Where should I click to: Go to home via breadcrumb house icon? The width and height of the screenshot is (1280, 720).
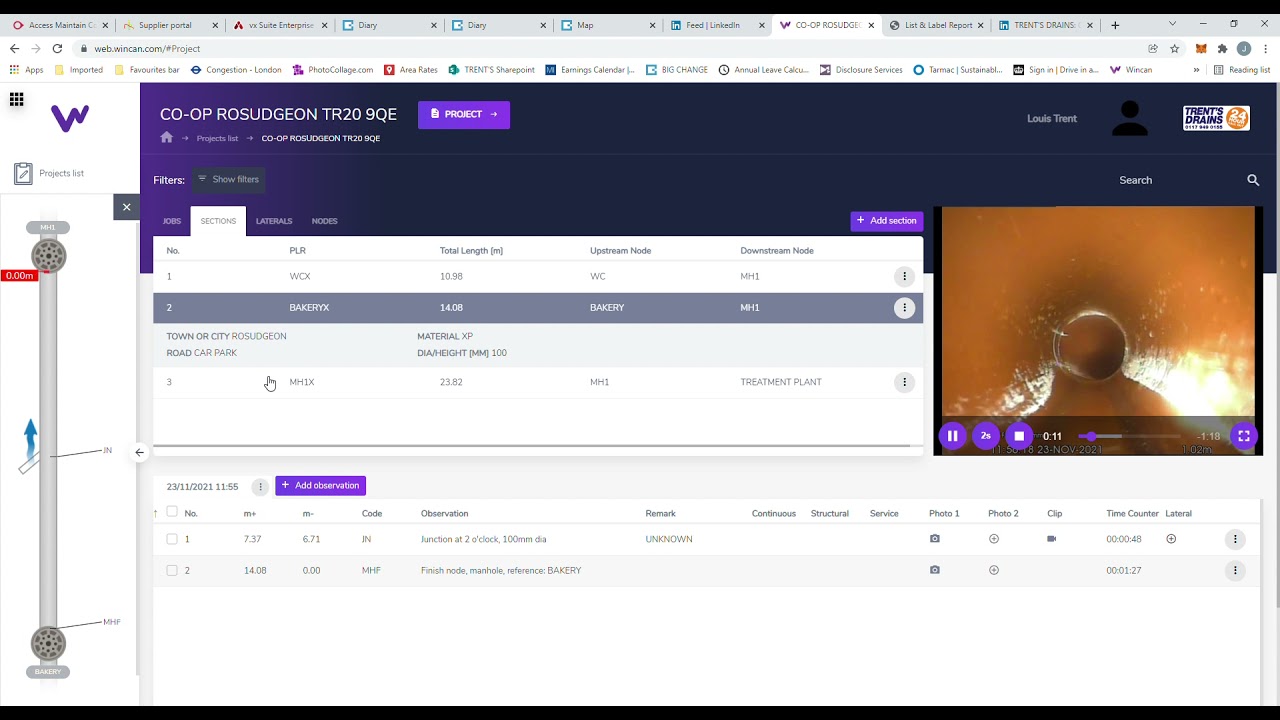[x=167, y=138]
